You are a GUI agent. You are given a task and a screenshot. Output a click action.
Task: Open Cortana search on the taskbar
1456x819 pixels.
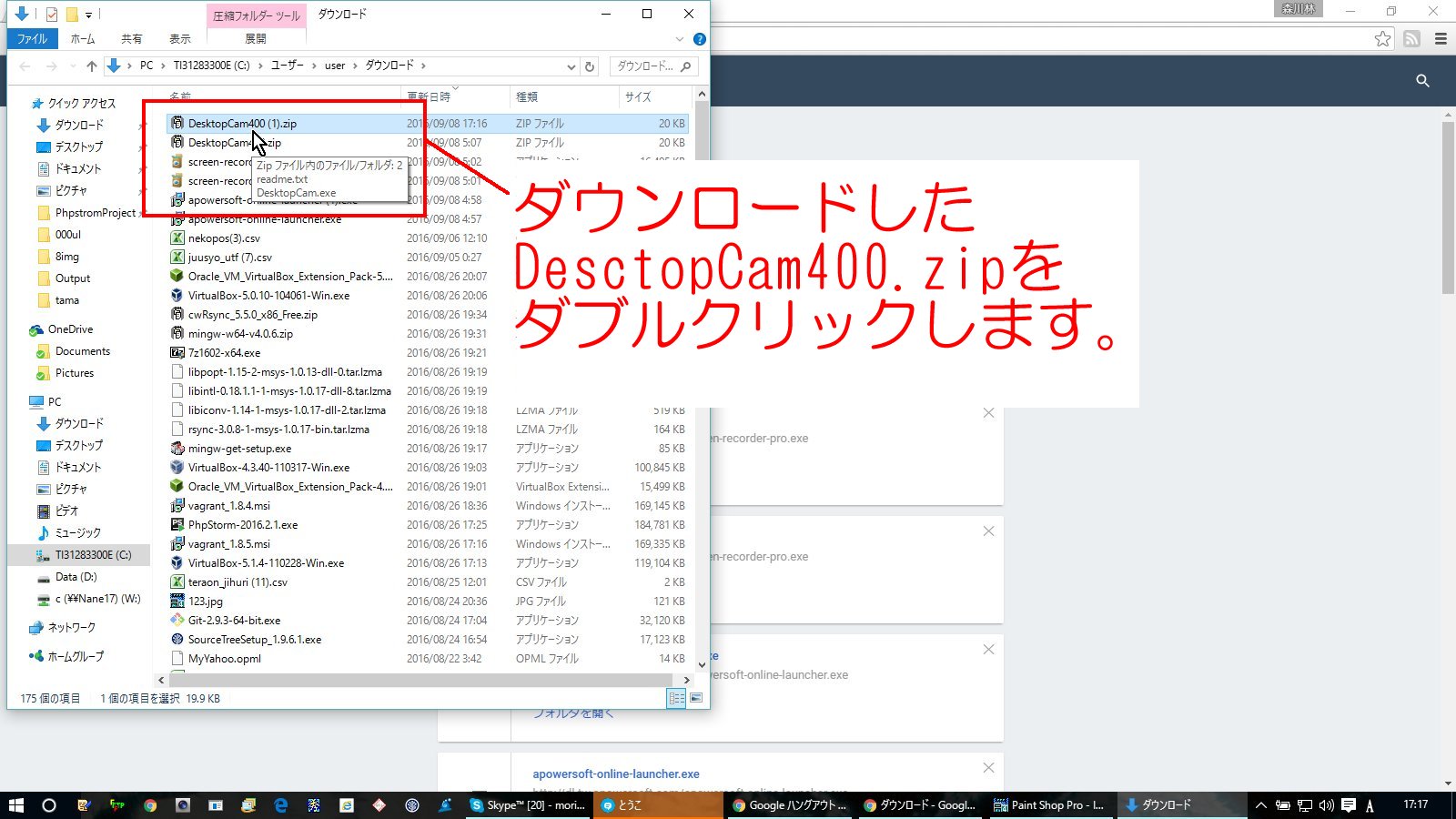(x=49, y=805)
